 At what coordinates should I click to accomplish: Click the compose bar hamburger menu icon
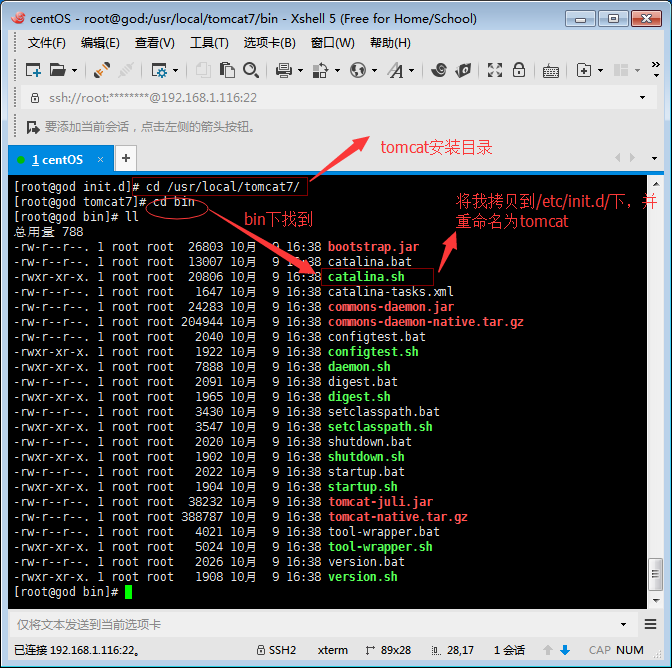651,624
